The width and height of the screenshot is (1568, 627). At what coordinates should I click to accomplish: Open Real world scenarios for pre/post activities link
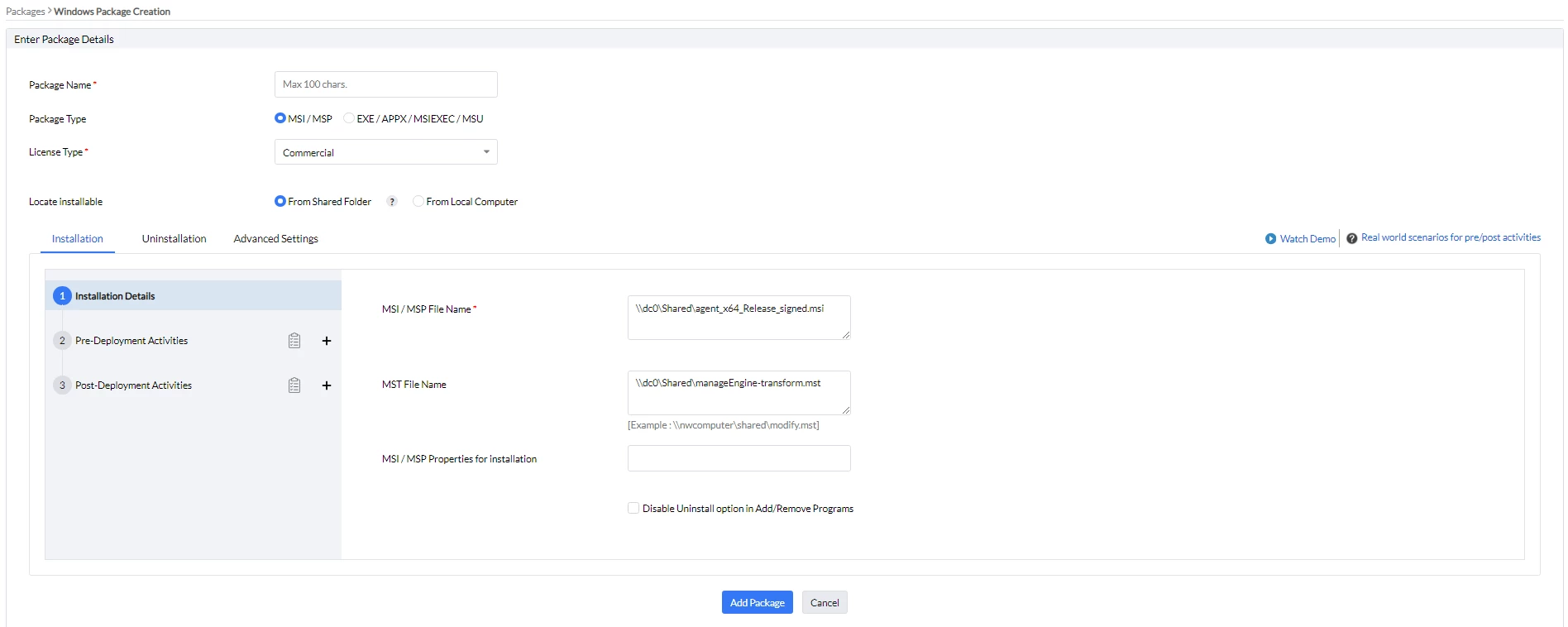1451,237
